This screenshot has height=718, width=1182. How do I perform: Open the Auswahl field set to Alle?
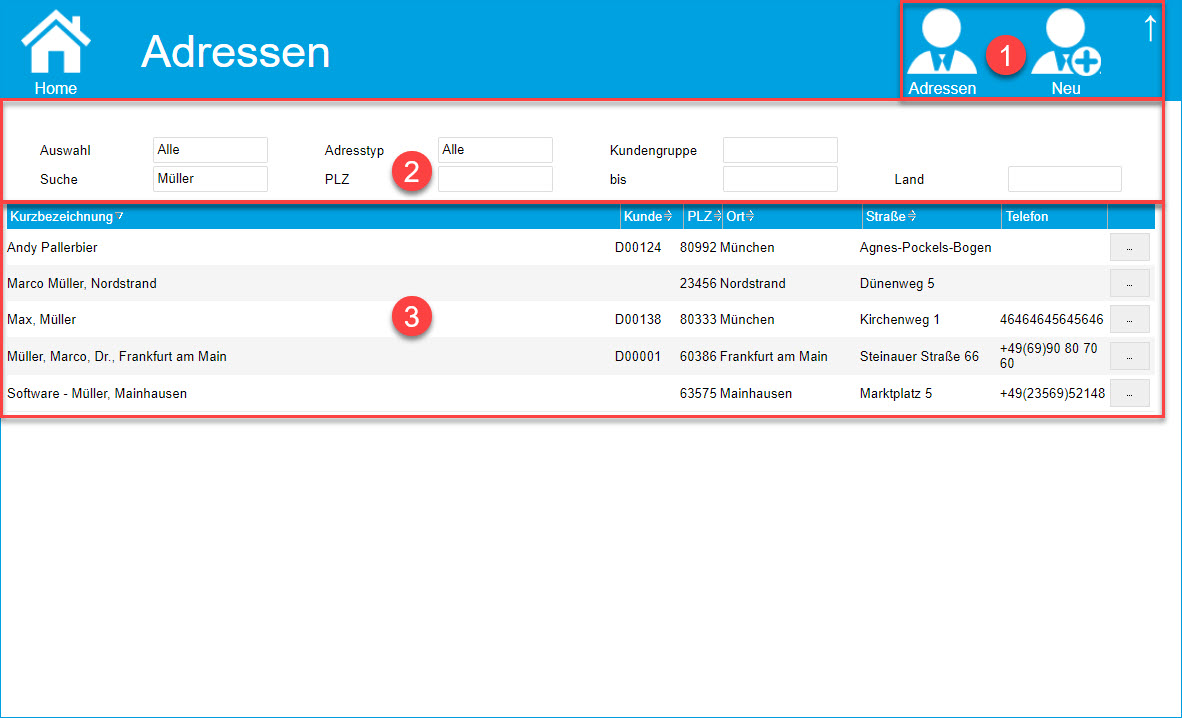210,150
